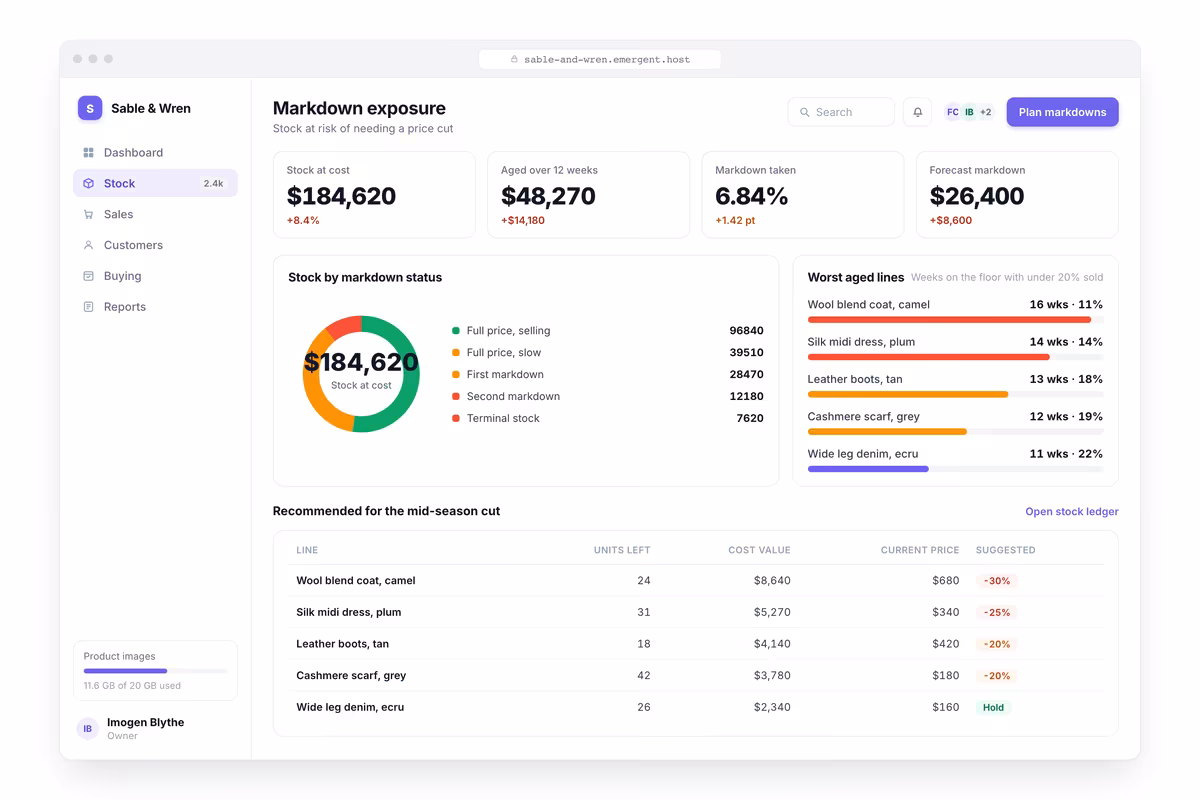The image size is (1200, 800).
Task: Click the search magnifier icon
Action: click(805, 113)
